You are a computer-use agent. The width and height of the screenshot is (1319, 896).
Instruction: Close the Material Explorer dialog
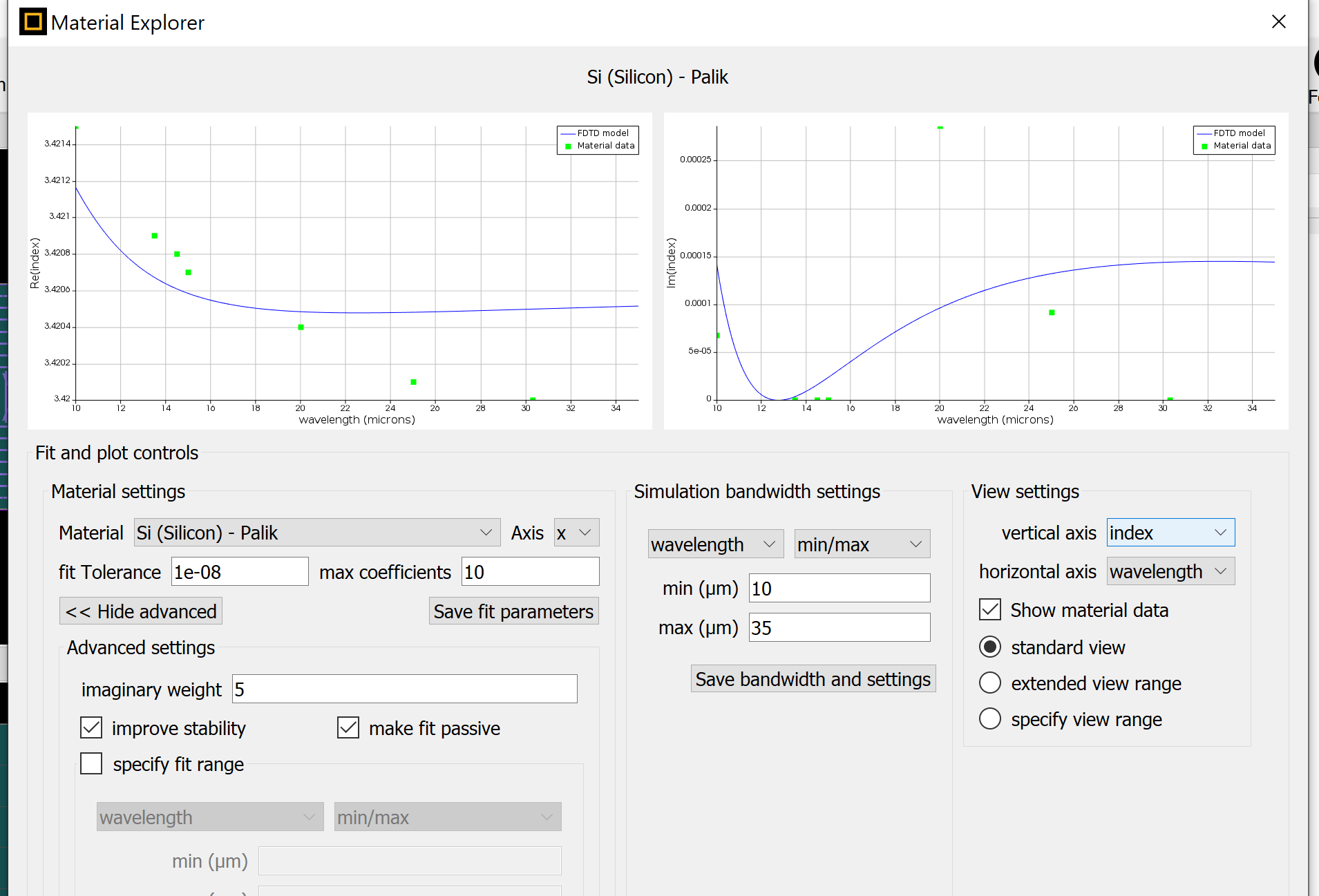[x=1278, y=22]
